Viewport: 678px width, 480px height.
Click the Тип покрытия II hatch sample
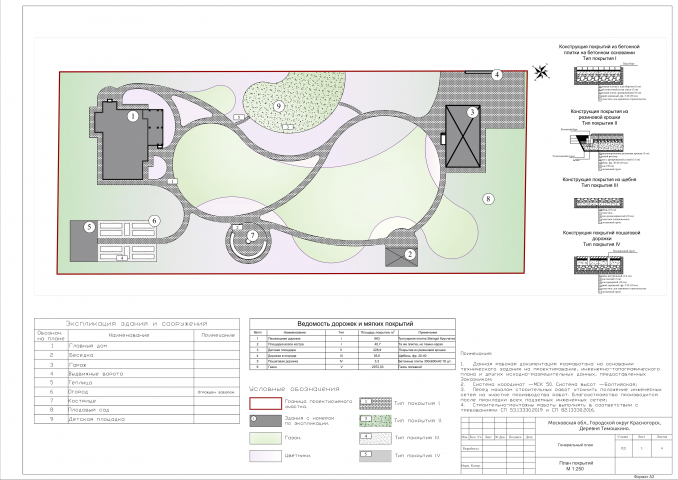pyautogui.click(x=375, y=421)
